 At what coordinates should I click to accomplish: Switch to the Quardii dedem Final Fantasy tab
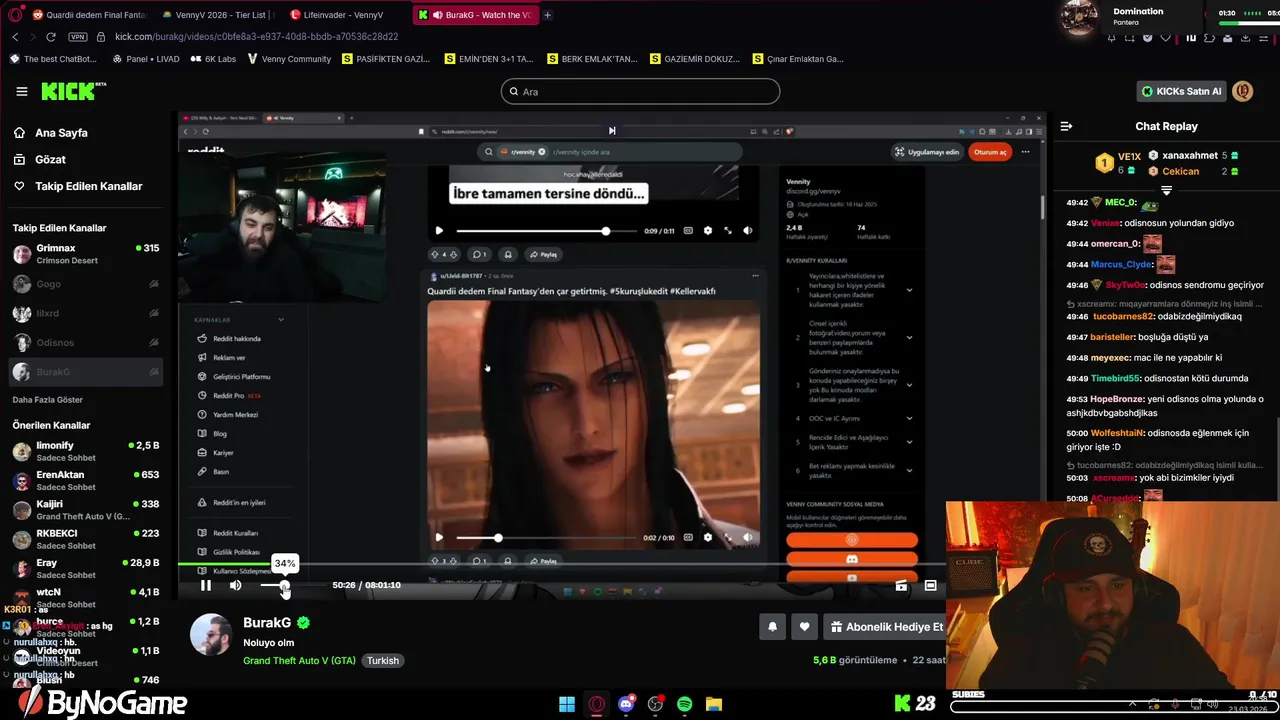tap(89, 15)
